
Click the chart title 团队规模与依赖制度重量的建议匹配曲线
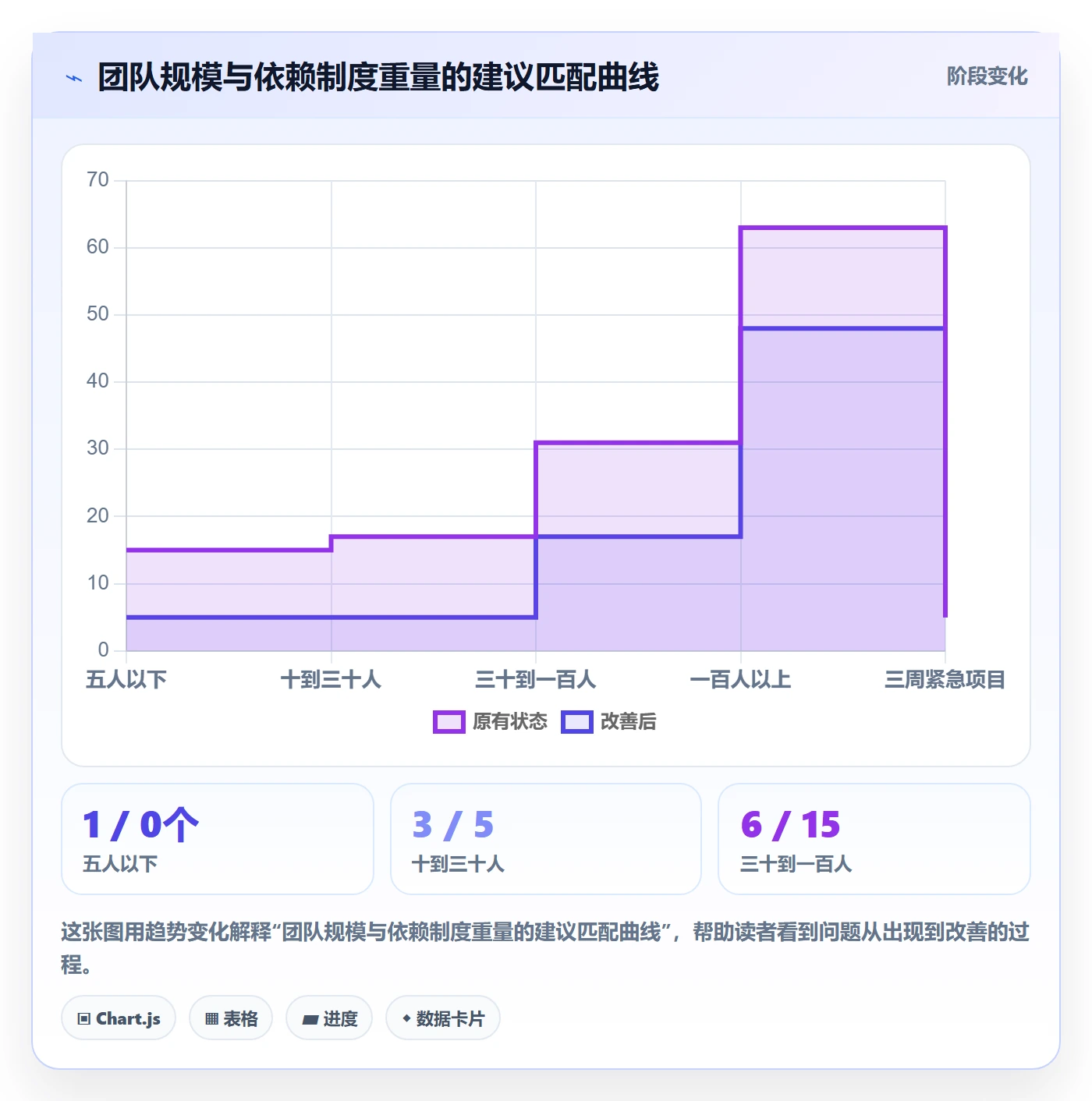(378, 77)
